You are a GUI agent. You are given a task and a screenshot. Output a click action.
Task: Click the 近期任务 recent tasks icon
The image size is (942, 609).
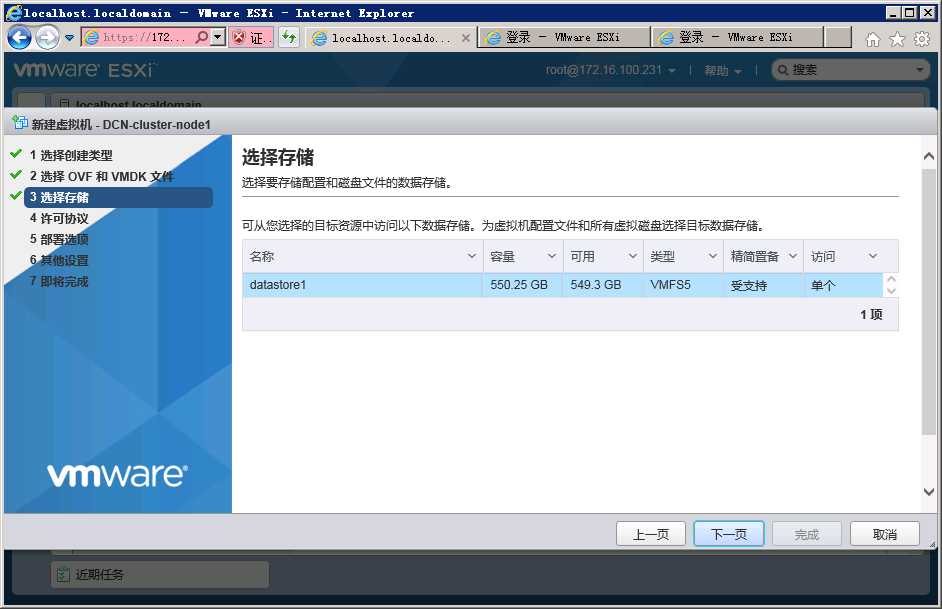point(63,575)
